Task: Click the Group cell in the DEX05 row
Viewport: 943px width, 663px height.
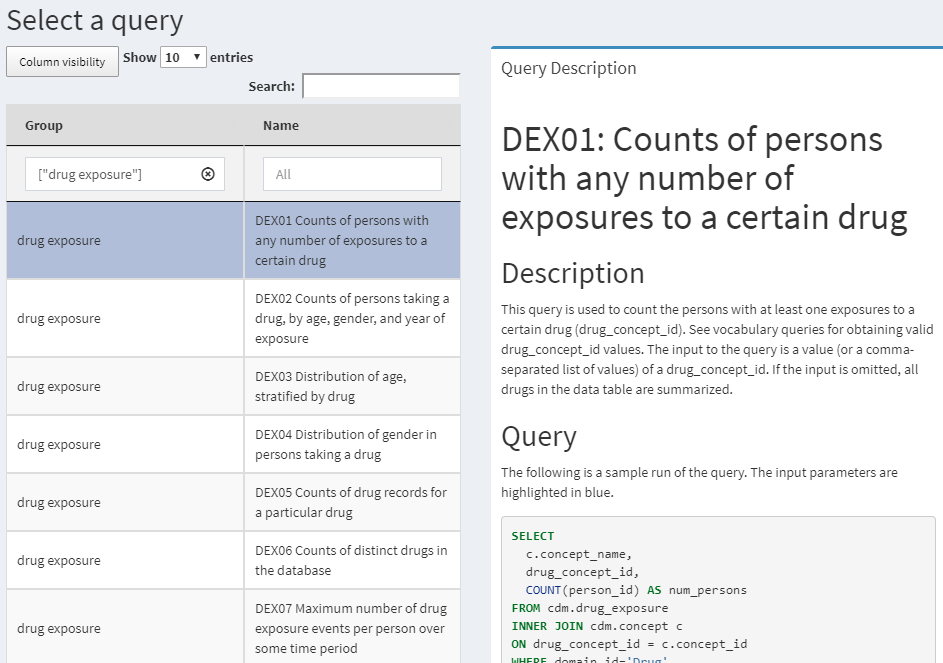Action: click(x=125, y=502)
